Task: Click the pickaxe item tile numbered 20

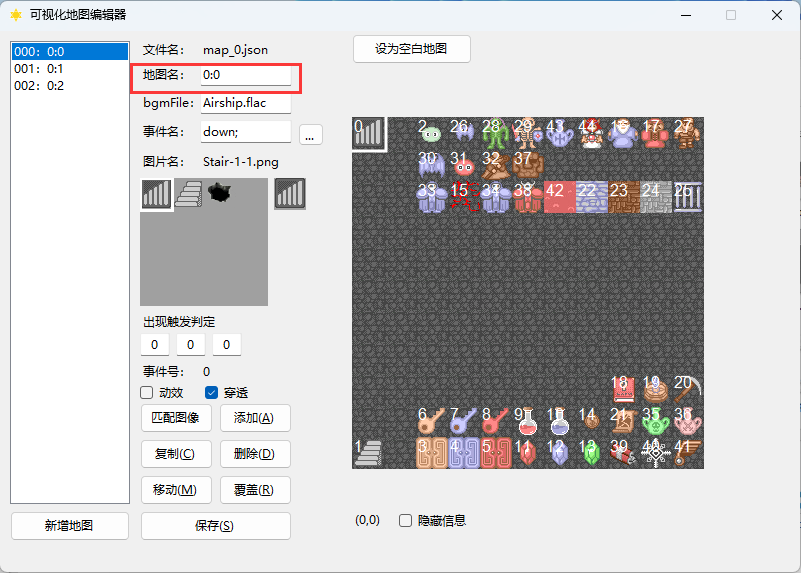Action: point(688,389)
